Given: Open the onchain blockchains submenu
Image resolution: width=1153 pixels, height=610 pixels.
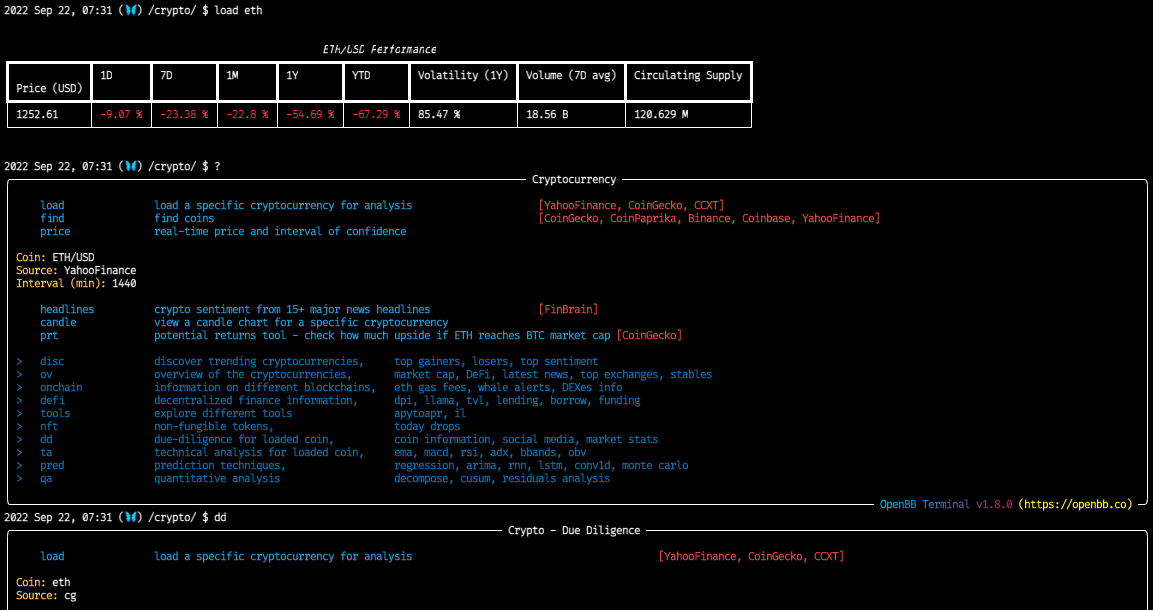Looking at the screenshot, I should [60, 387].
